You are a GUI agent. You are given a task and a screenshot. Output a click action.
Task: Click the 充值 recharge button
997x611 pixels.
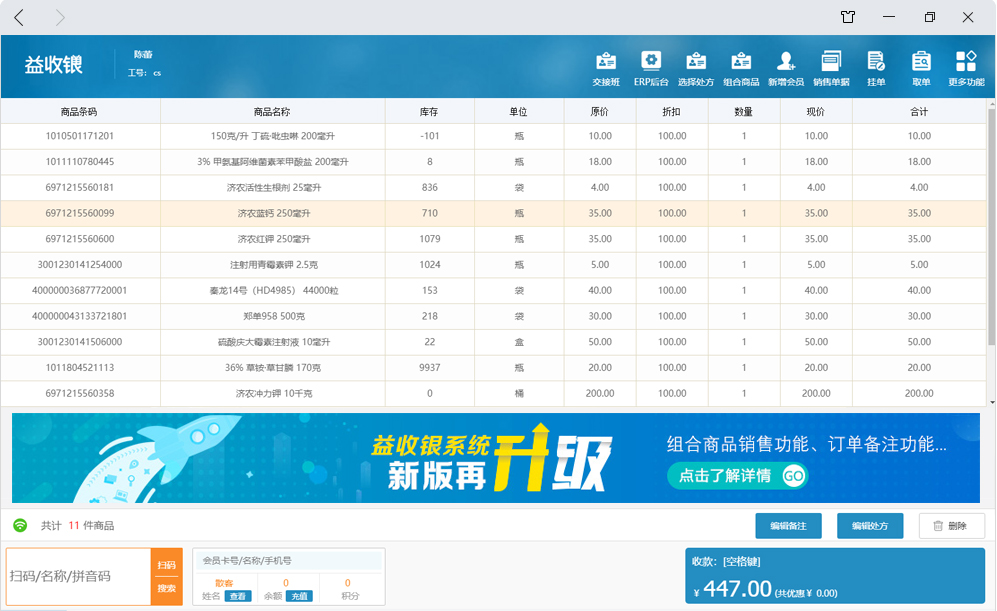pyautogui.click(x=298, y=596)
